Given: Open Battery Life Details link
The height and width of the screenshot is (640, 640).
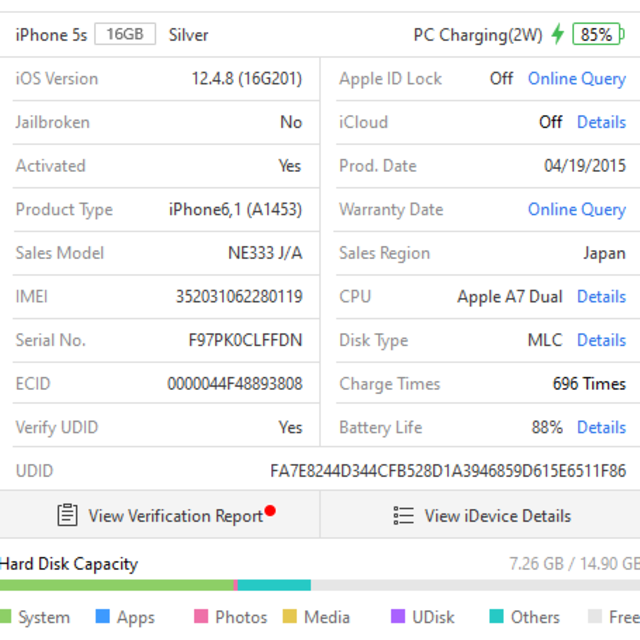Looking at the screenshot, I should point(601,427).
